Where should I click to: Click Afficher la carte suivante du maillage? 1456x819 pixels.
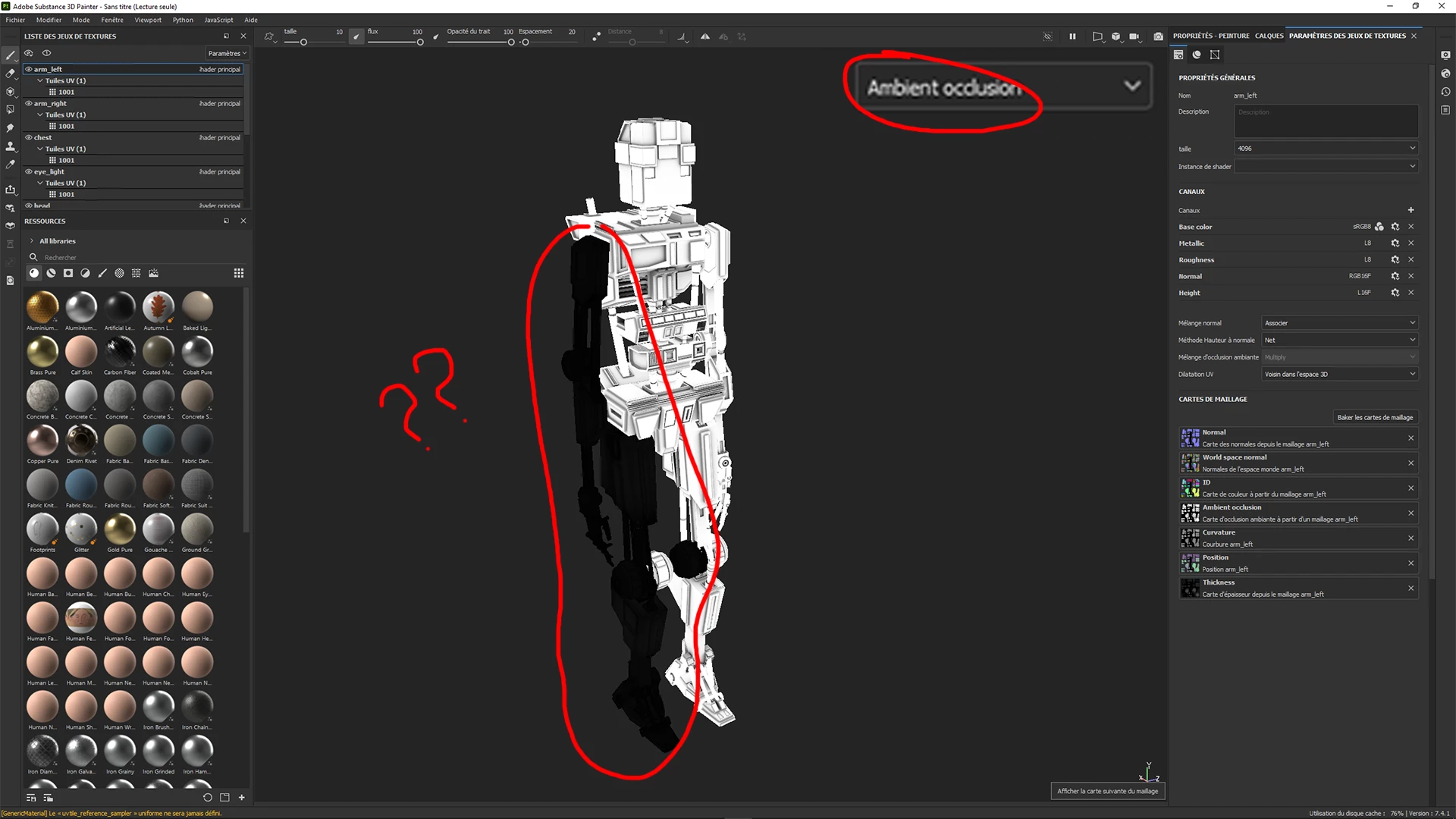point(1107,791)
